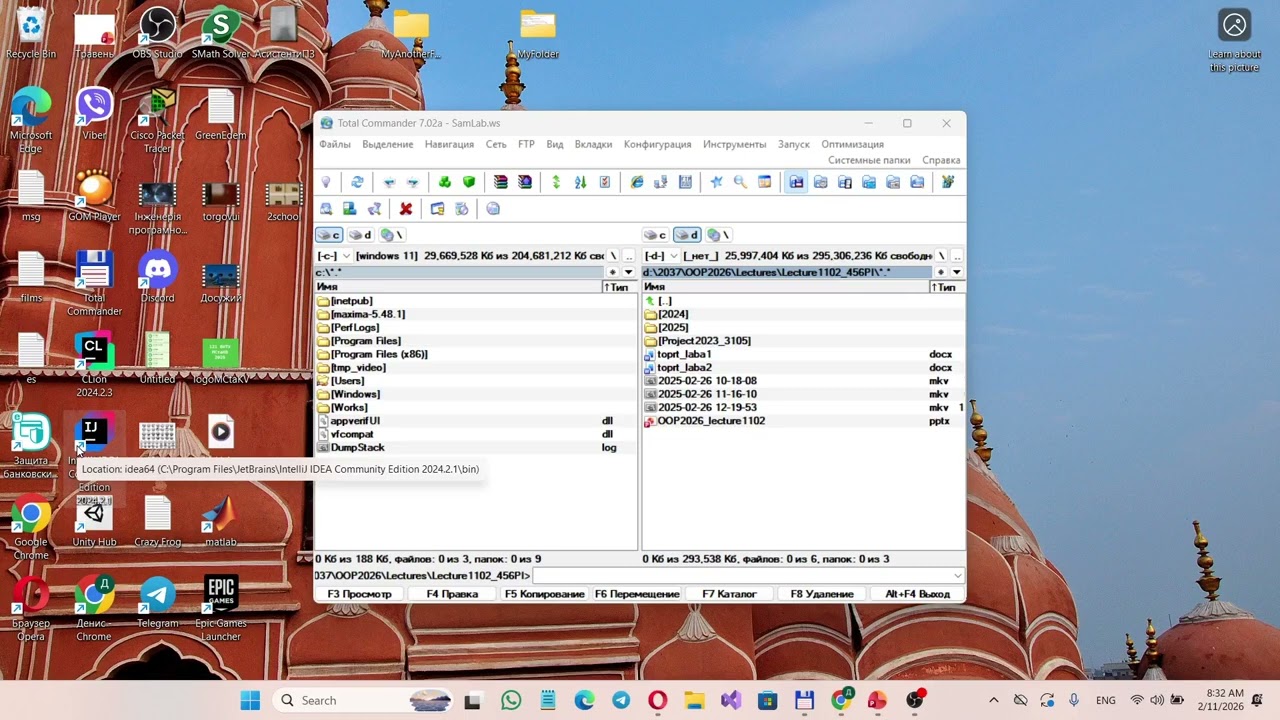Image resolution: width=1280 pixels, height=720 pixels.
Task: Select network drive button in right panel
Action: [718, 235]
